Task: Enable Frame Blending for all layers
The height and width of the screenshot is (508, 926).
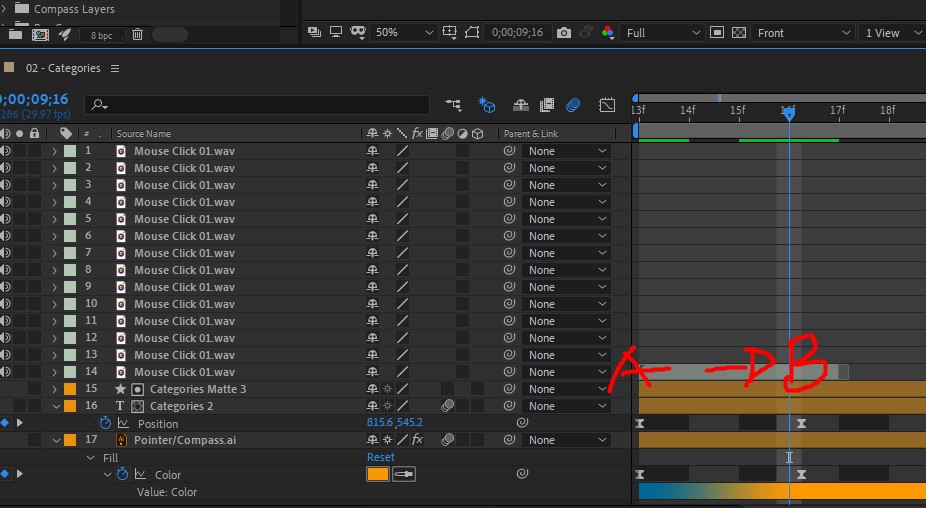Action: pyautogui.click(x=547, y=105)
